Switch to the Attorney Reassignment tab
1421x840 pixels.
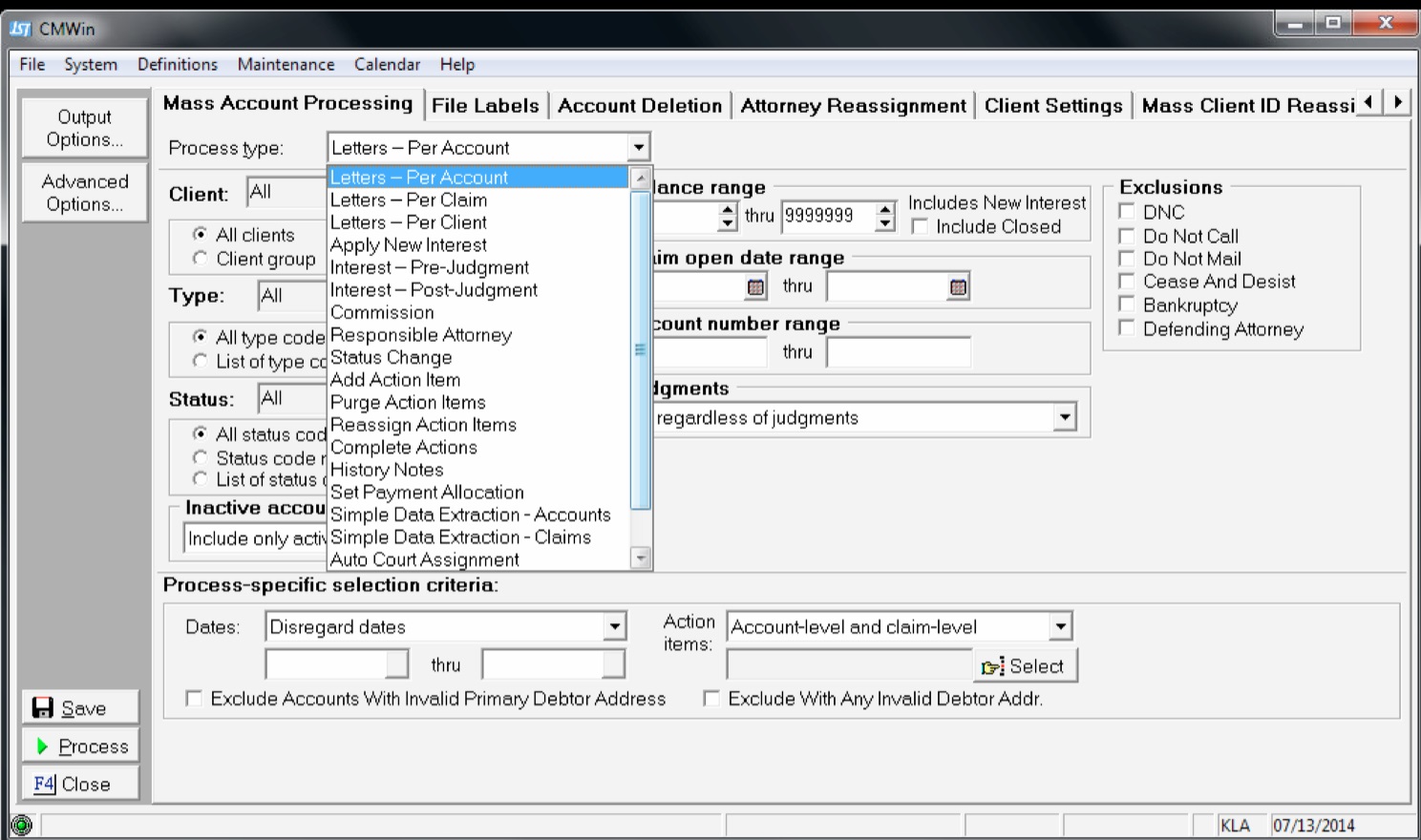click(x=853, y=106)
